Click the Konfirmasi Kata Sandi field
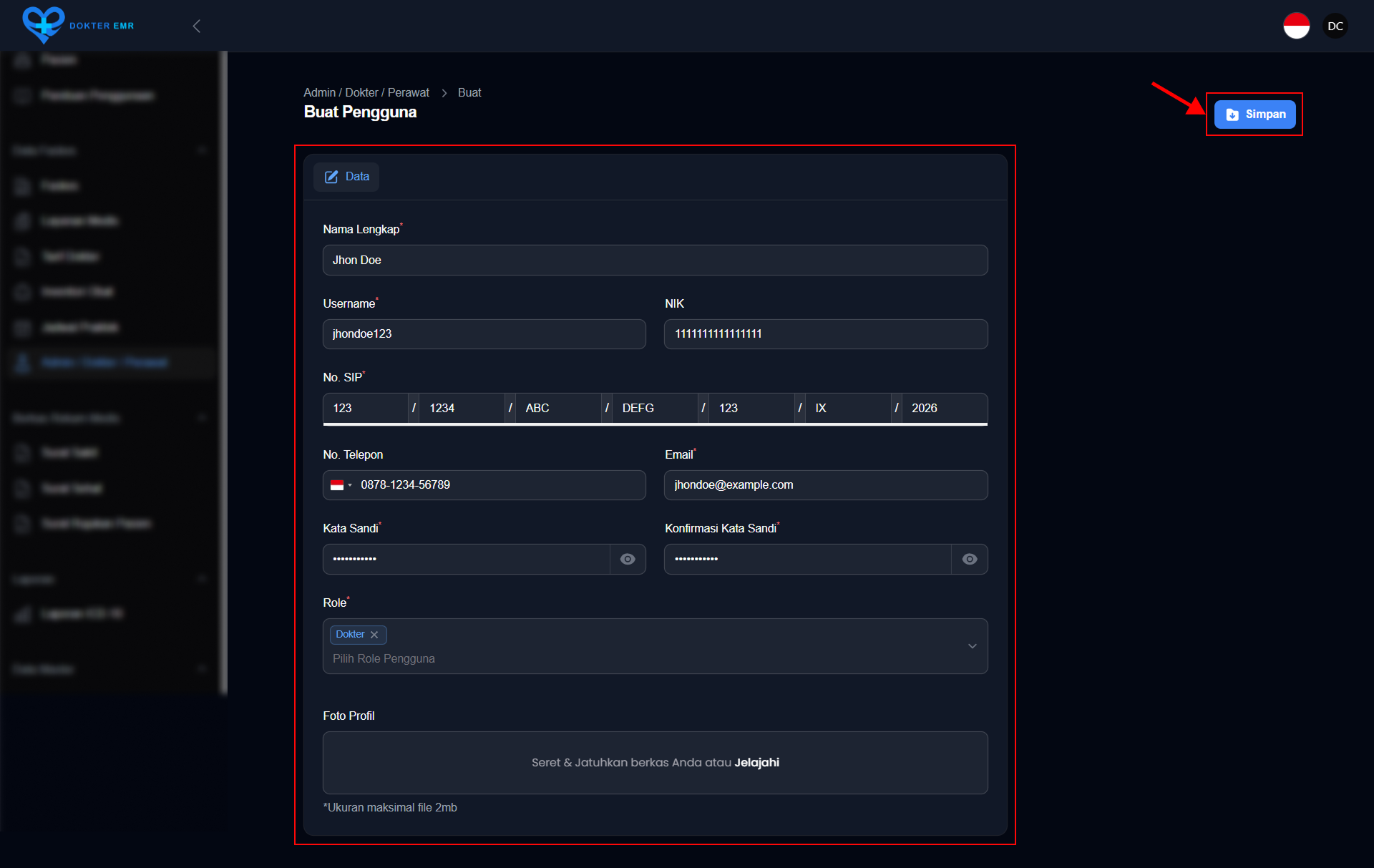This screenshot has width=1374, height=868. (807, 559)
